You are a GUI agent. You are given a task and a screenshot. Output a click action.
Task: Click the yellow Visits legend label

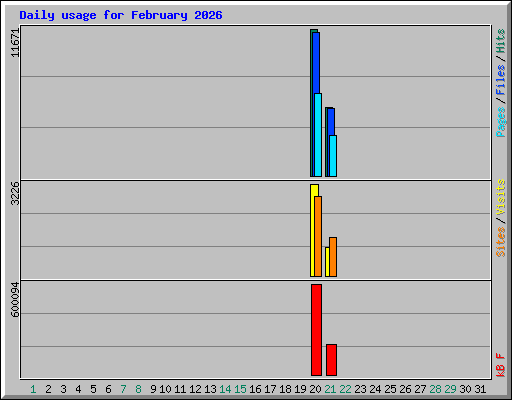(x=500, y=197)
